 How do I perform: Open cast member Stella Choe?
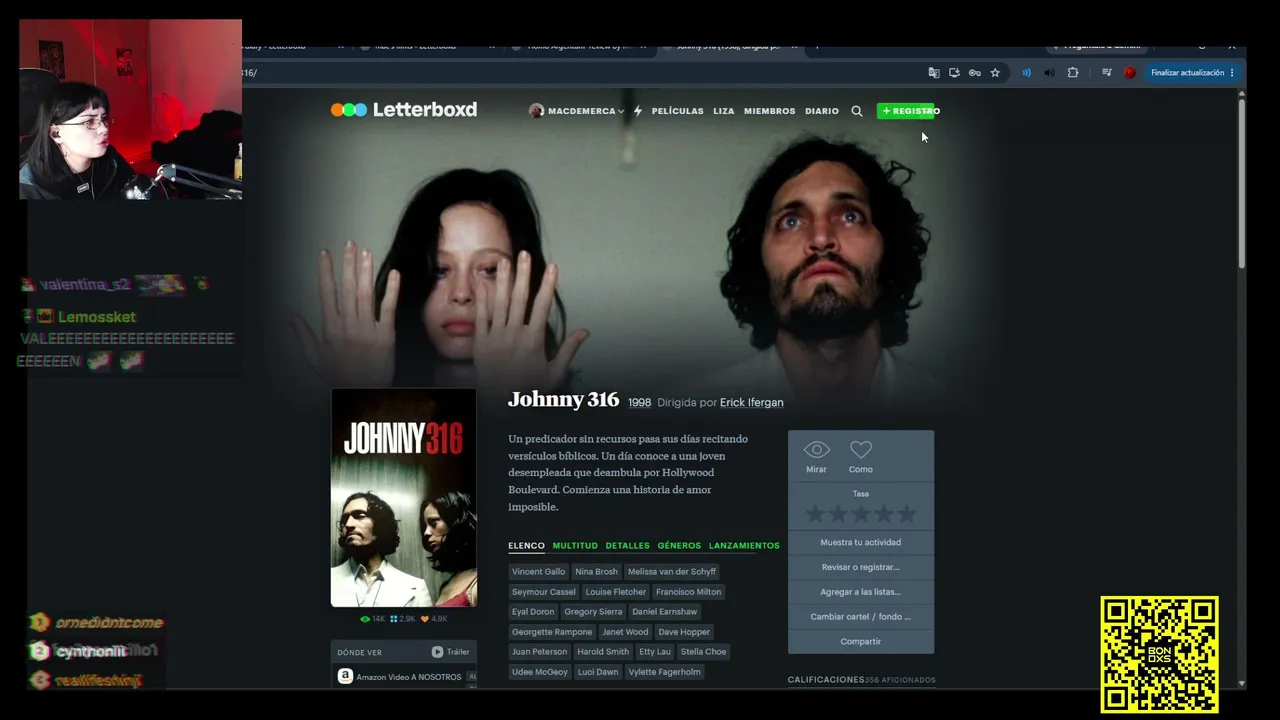pyautogui.click(x=703, y=652)
